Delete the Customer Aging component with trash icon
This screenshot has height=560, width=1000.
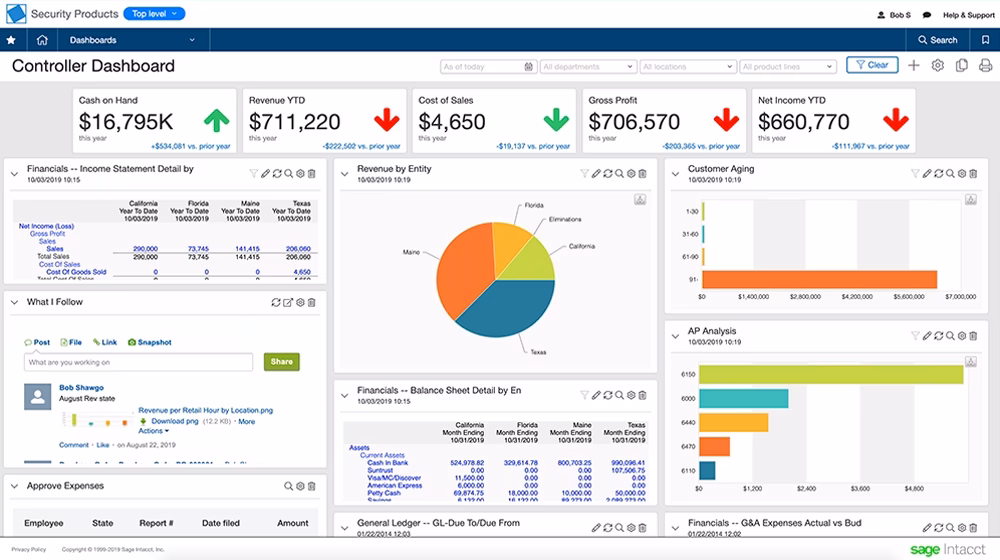pyautogui.click(x=974, y=173)
